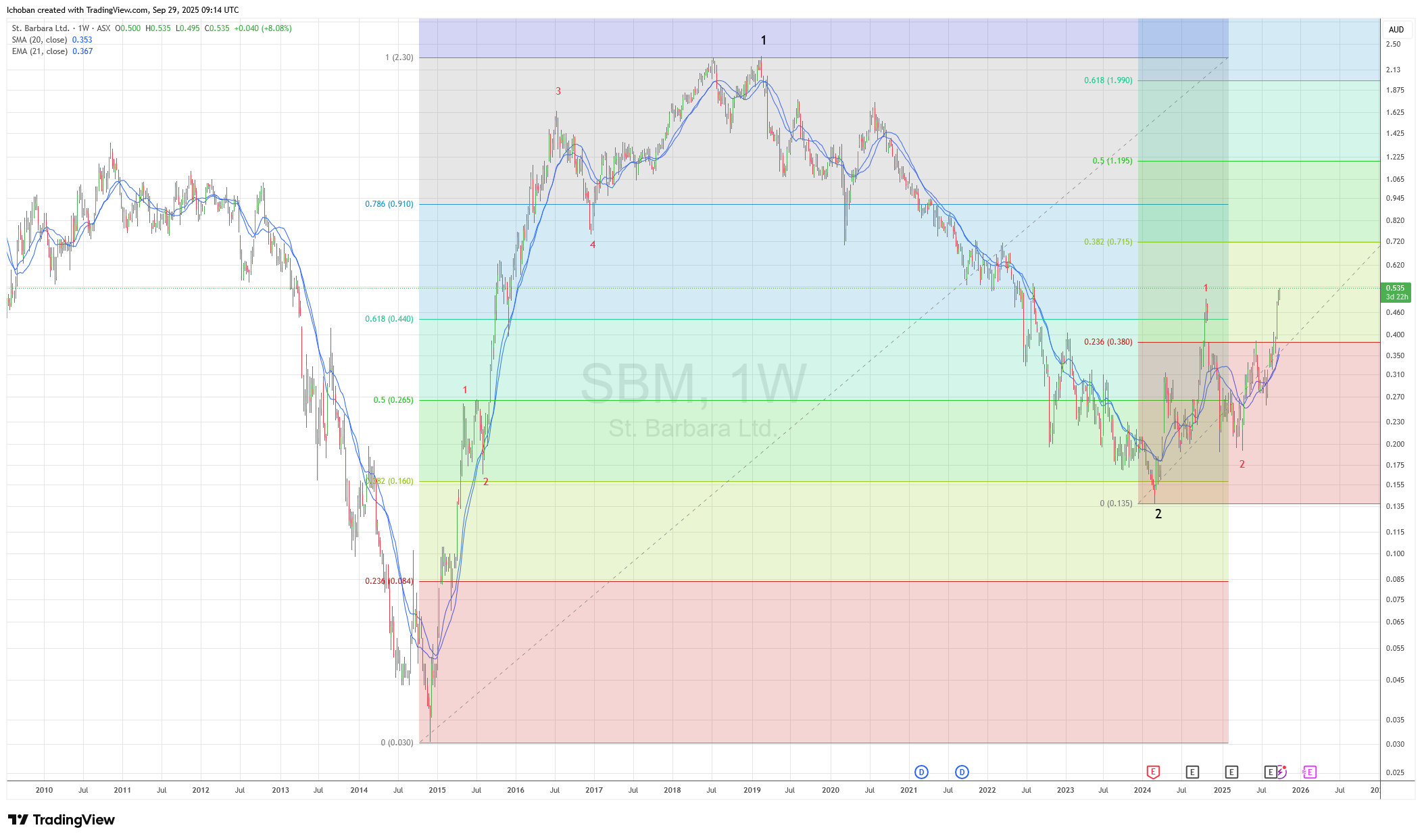Click the 2020 label on time axis
This screenshot has width=1422, height=840.
tap(830, 790)
